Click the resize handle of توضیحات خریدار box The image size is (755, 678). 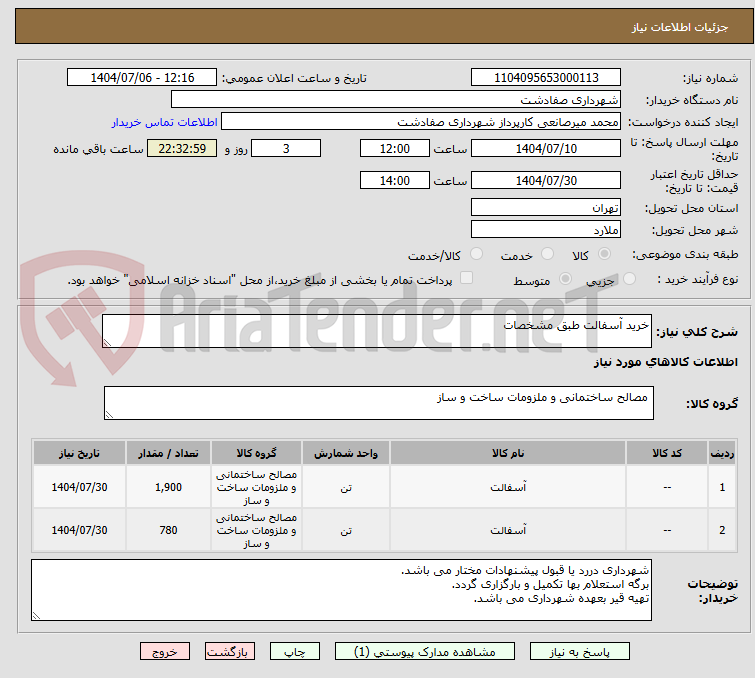(37, 615)
